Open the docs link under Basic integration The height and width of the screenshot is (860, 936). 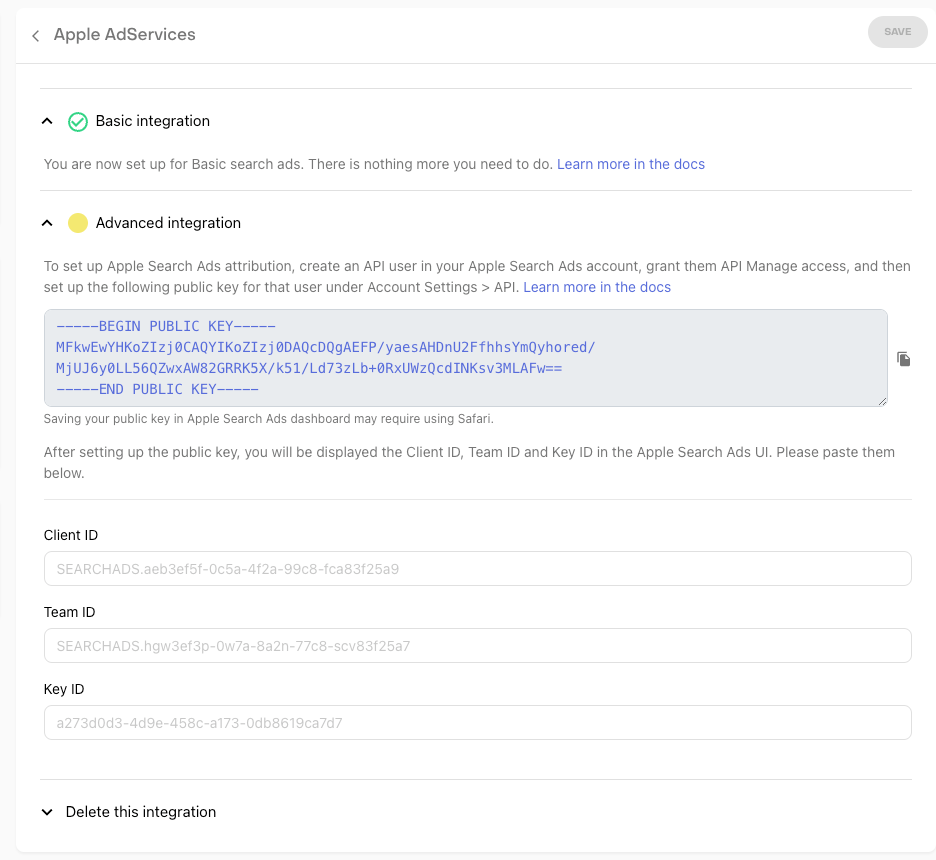tap(630, 164)
